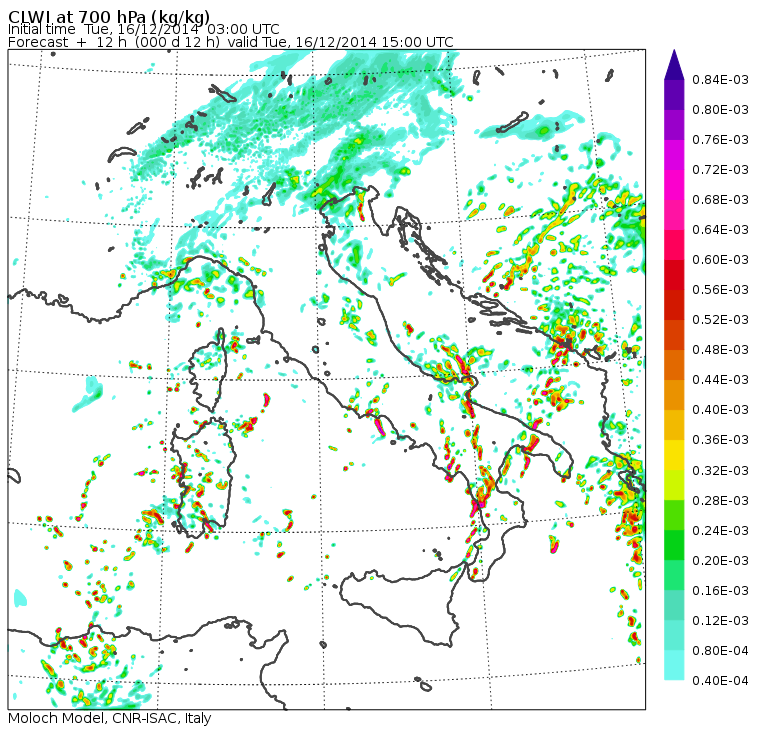Screen dimensions: 760x731
Task: Click the 0.16E-03 legend label
Action: click(720, 590)
